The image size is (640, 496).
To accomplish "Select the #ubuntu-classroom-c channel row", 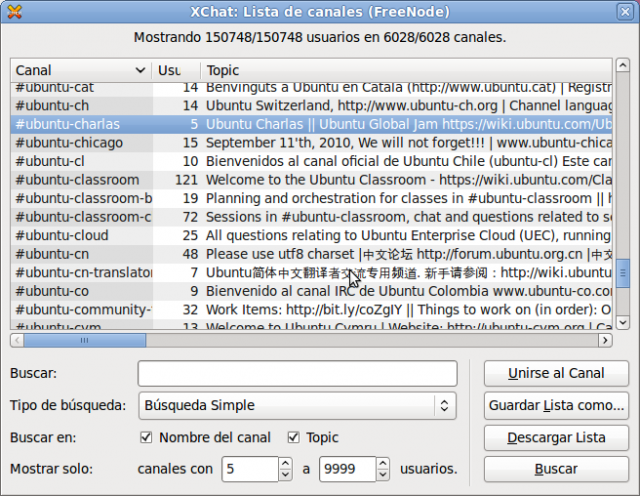I will click(x=311, y=217).
